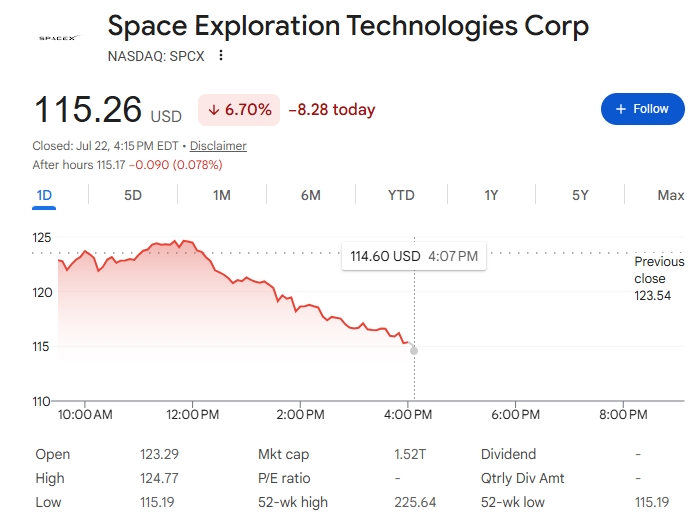Image resolution: width=693 pixels, height=523 pixels.
Task: Select the Max chart range
Action: tap(670, 195)
